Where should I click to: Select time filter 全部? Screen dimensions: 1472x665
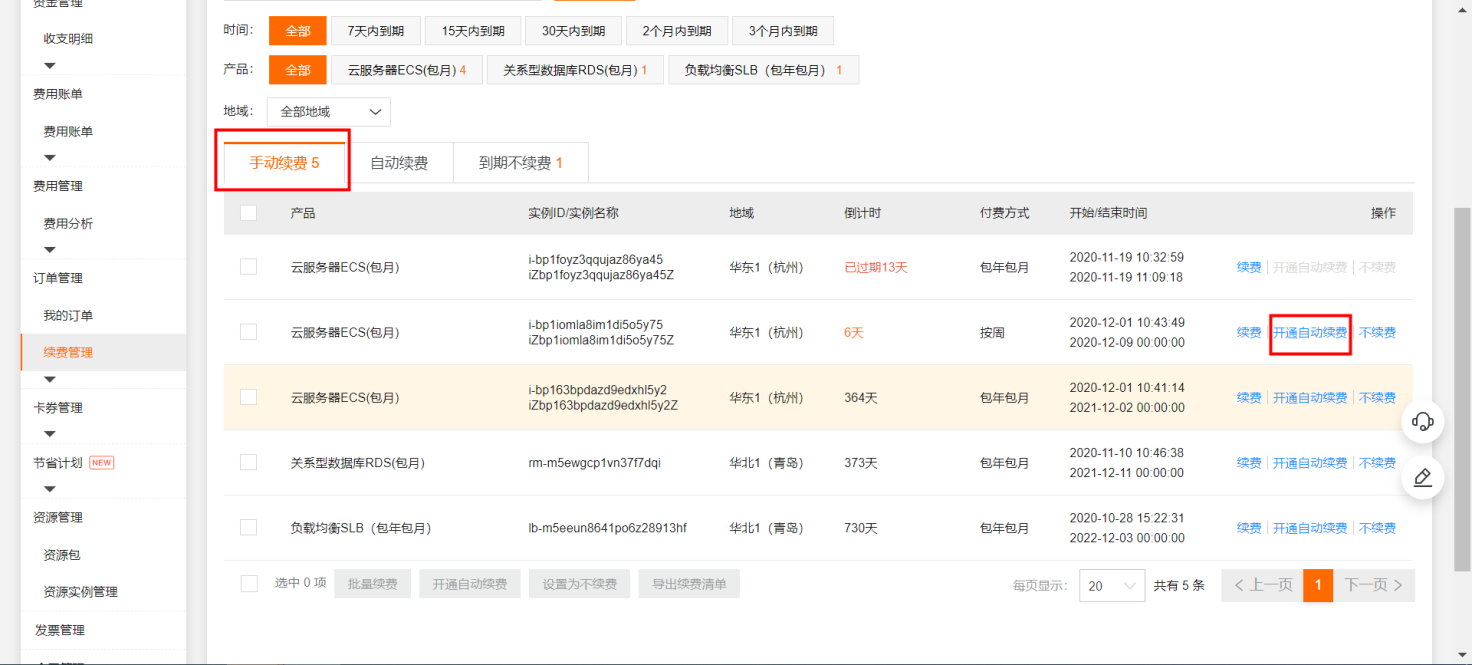pyautogui.click(x=298, y=31)
